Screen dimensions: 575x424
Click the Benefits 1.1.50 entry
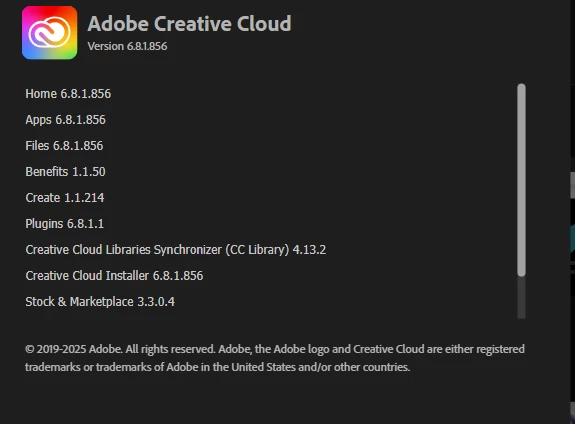(x=65, y=172)
